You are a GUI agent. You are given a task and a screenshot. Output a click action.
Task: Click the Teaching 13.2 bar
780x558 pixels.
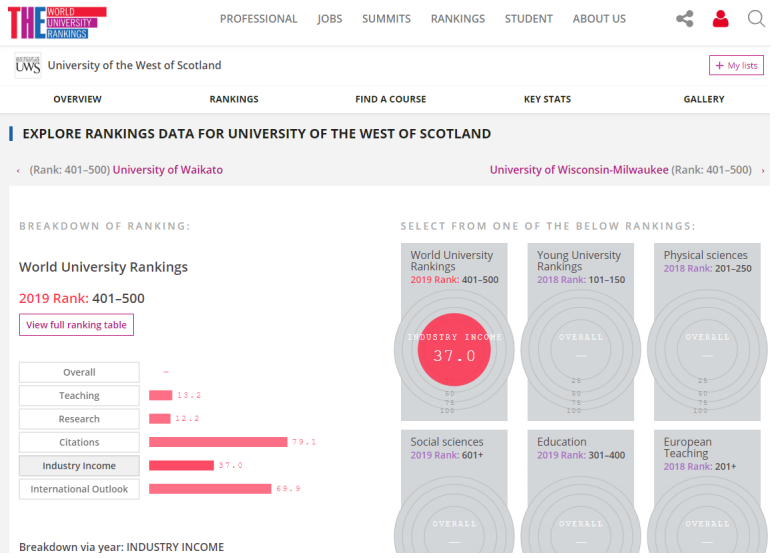click(160, 395)
